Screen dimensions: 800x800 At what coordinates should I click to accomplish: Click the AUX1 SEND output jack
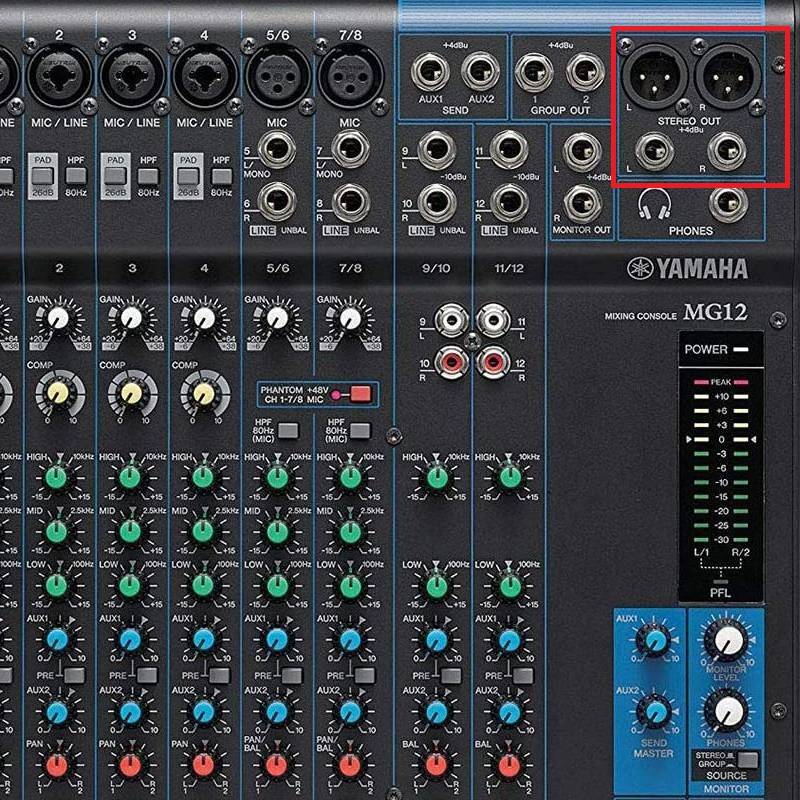431,71
